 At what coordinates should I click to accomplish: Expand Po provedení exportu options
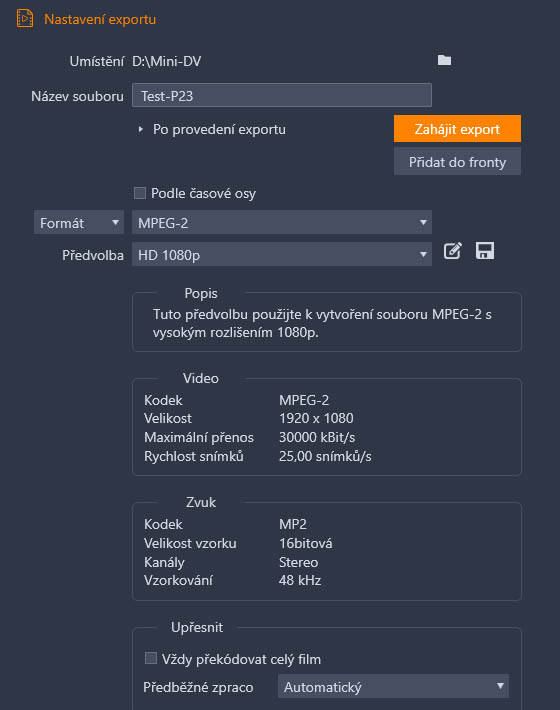pyautogui.click(x=141, y=130)
